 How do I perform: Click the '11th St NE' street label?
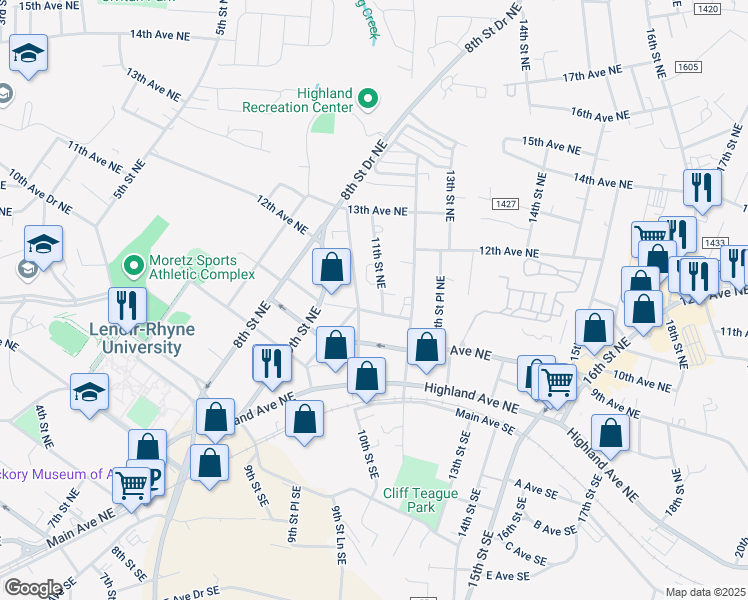click(x=378, y=263)
